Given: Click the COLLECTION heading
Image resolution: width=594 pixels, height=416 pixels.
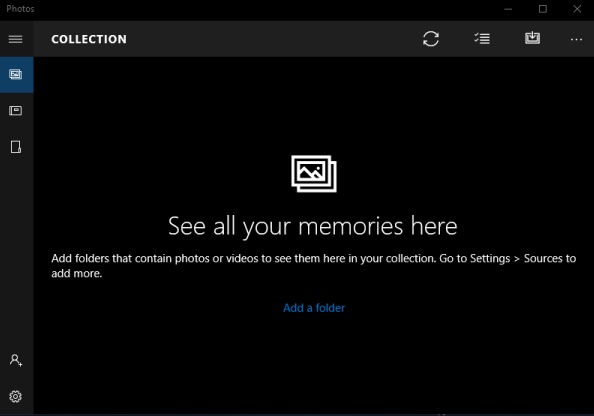Looking at the screenshot, I should pyautogui.click(x=89, y=39).
